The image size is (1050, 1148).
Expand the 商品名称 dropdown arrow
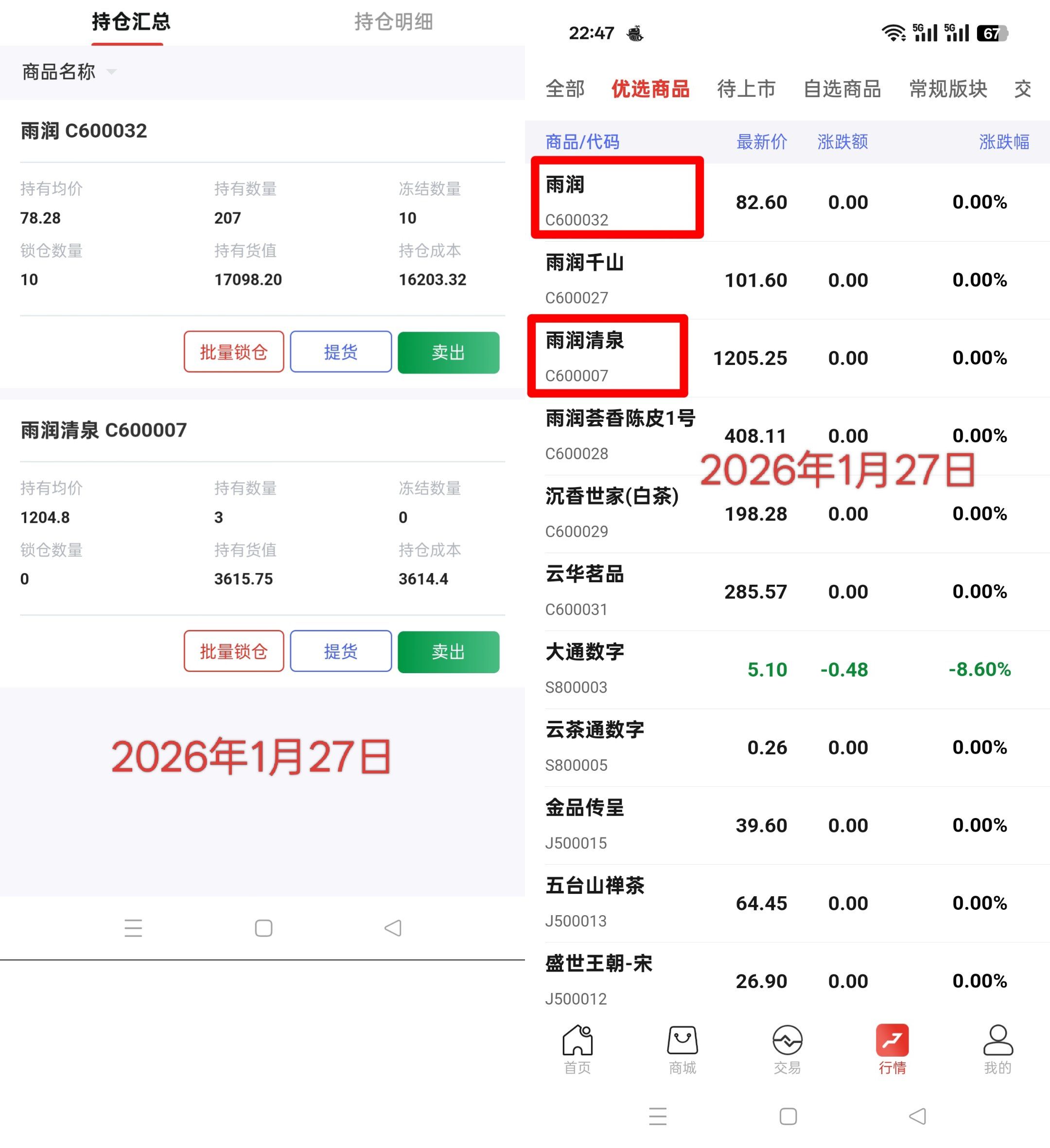click(x=112, y=72)
